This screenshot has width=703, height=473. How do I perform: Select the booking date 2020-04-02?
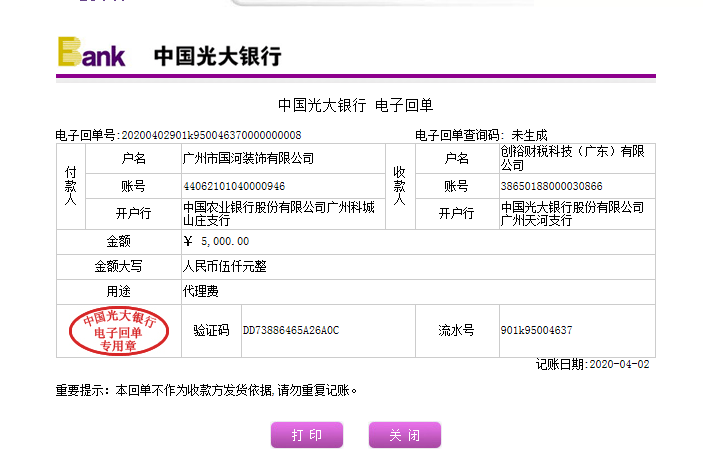[619, 364]
